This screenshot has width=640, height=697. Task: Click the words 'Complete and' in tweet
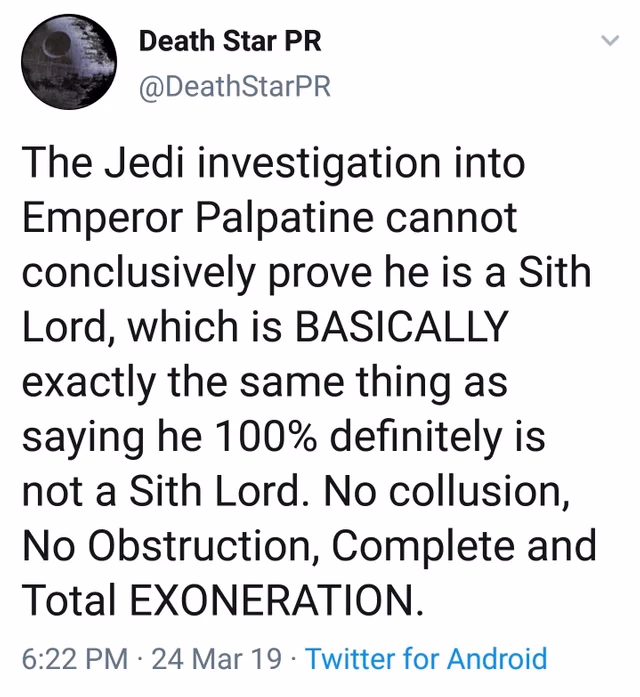(x=464, y=546)
